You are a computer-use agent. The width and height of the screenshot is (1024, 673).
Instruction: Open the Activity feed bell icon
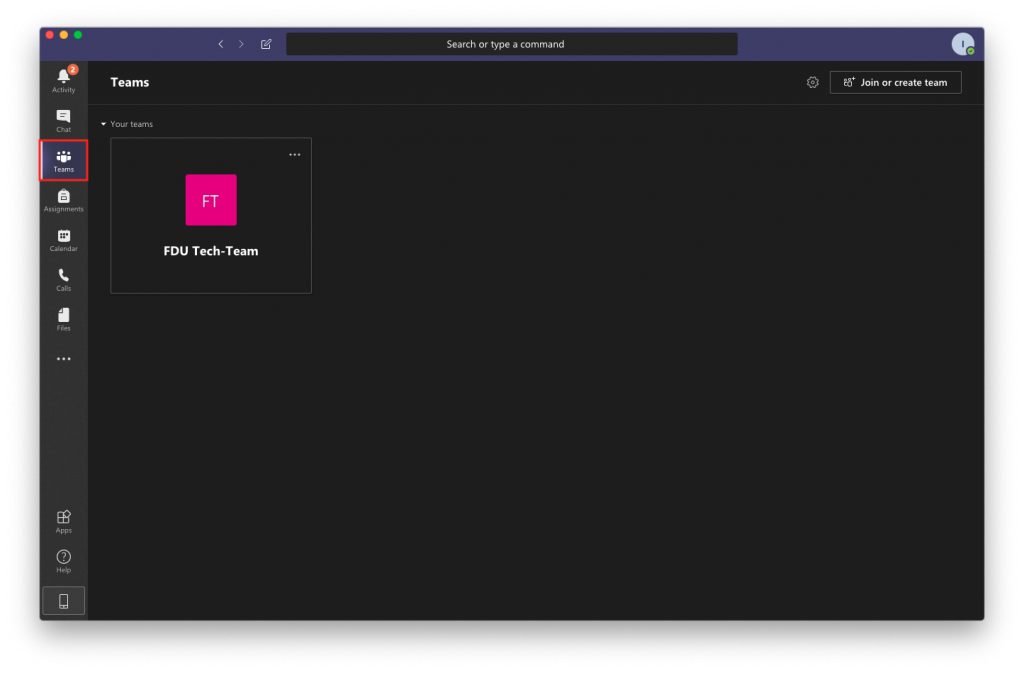[63, 80]
